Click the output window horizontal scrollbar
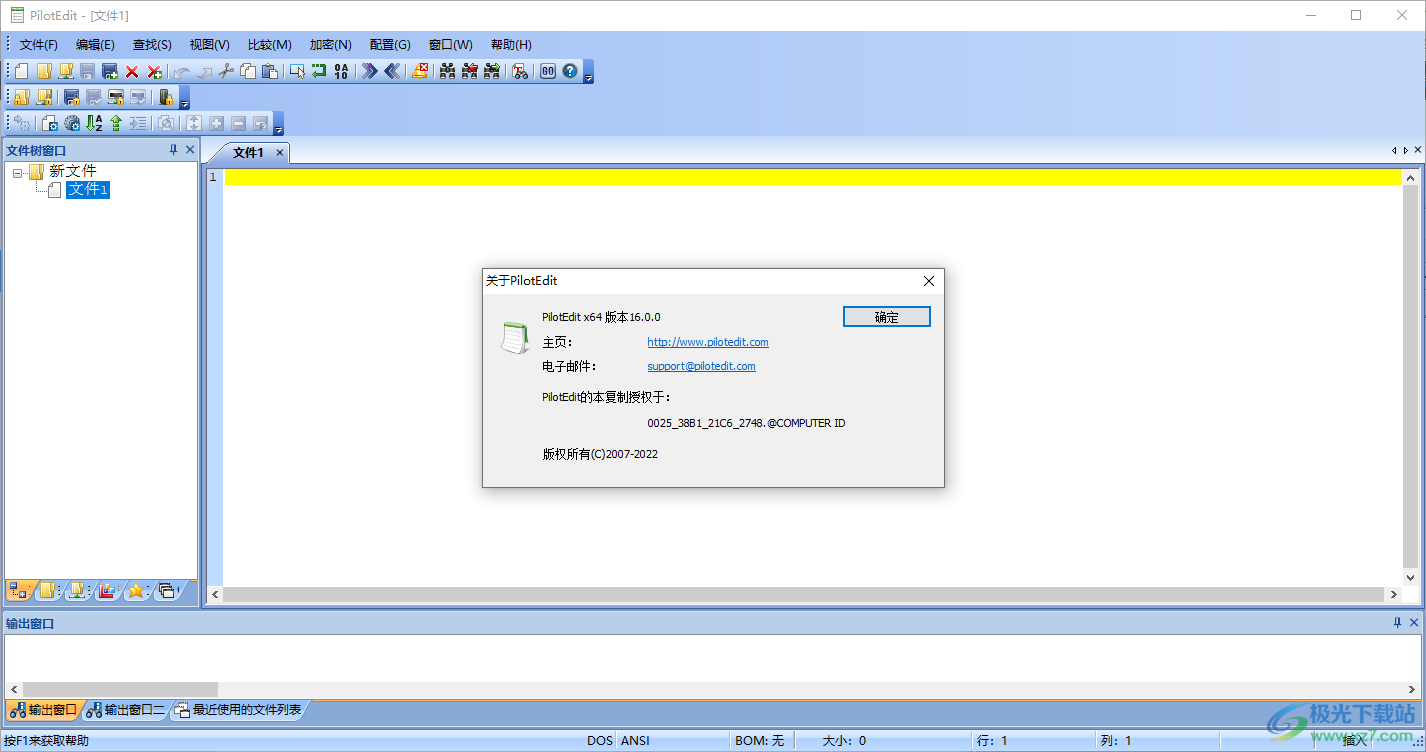1426x752 pixels. [712, 689]
